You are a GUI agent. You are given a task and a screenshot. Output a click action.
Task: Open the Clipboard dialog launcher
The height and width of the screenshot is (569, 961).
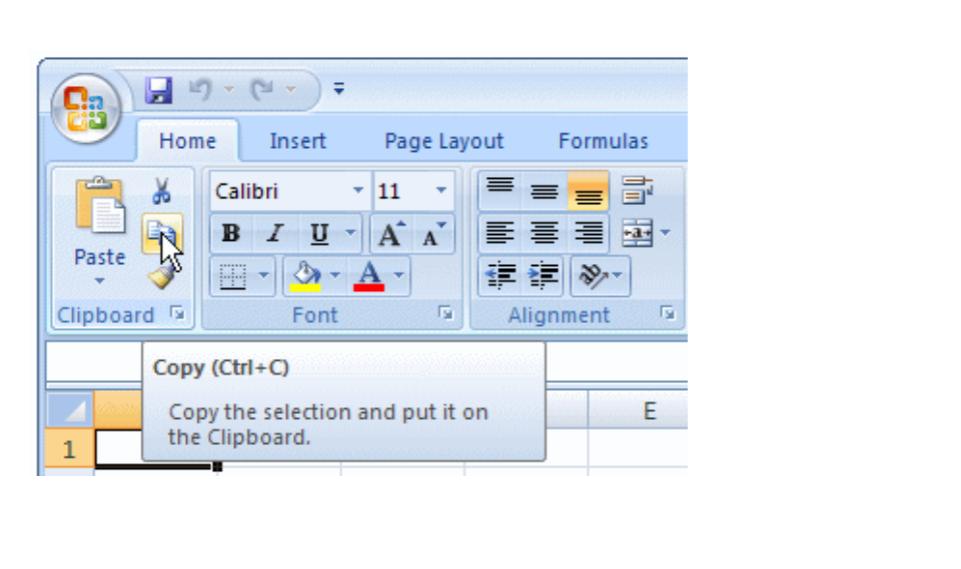point(178,314)
